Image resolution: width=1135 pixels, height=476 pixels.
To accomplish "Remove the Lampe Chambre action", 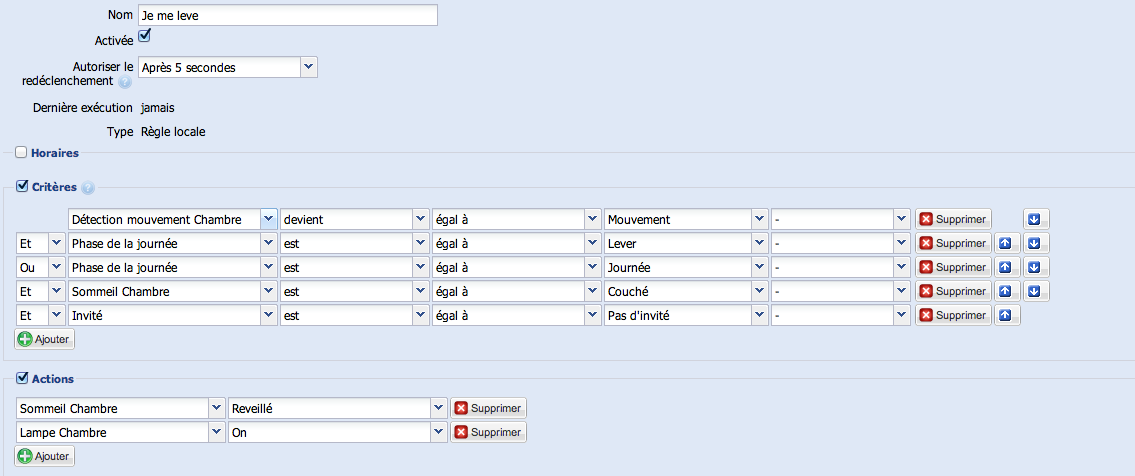I will 489,433.
